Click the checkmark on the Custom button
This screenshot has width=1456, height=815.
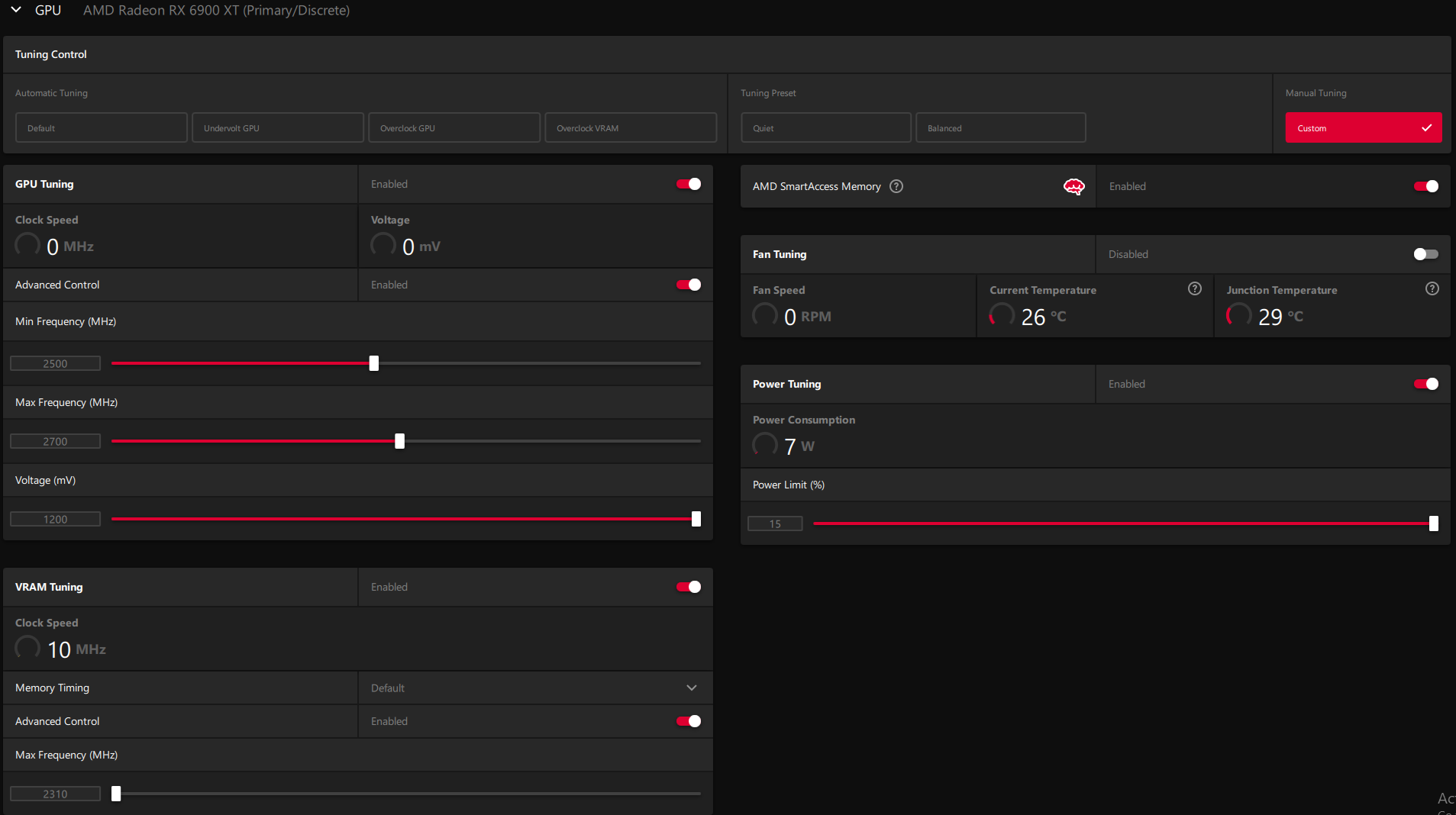point(1426,128)
